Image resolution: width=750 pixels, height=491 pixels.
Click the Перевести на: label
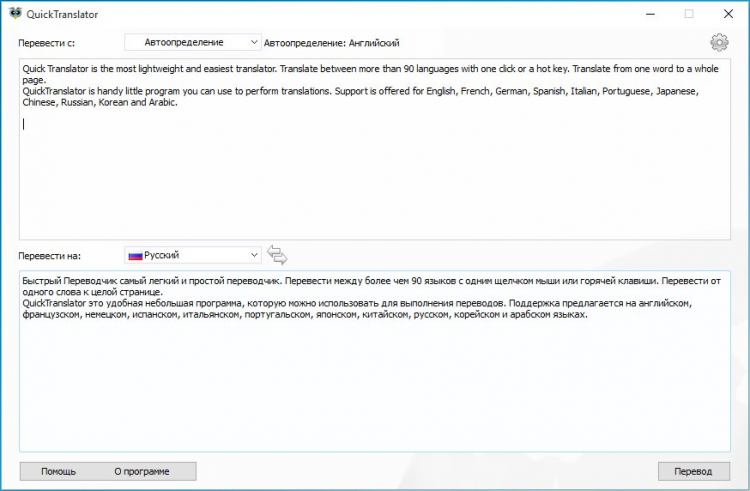pos(49,256)
